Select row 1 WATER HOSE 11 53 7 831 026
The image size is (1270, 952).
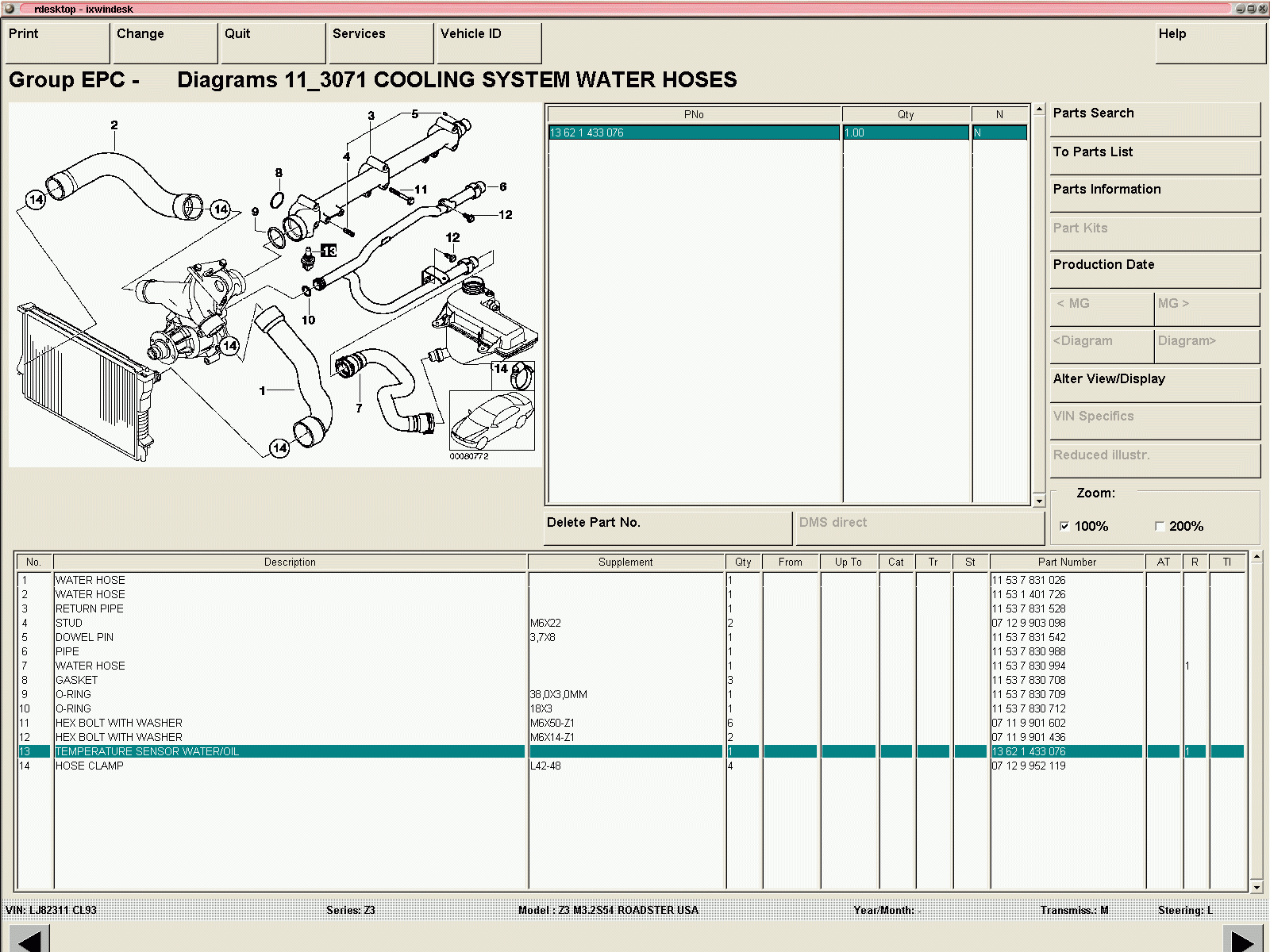631,580
